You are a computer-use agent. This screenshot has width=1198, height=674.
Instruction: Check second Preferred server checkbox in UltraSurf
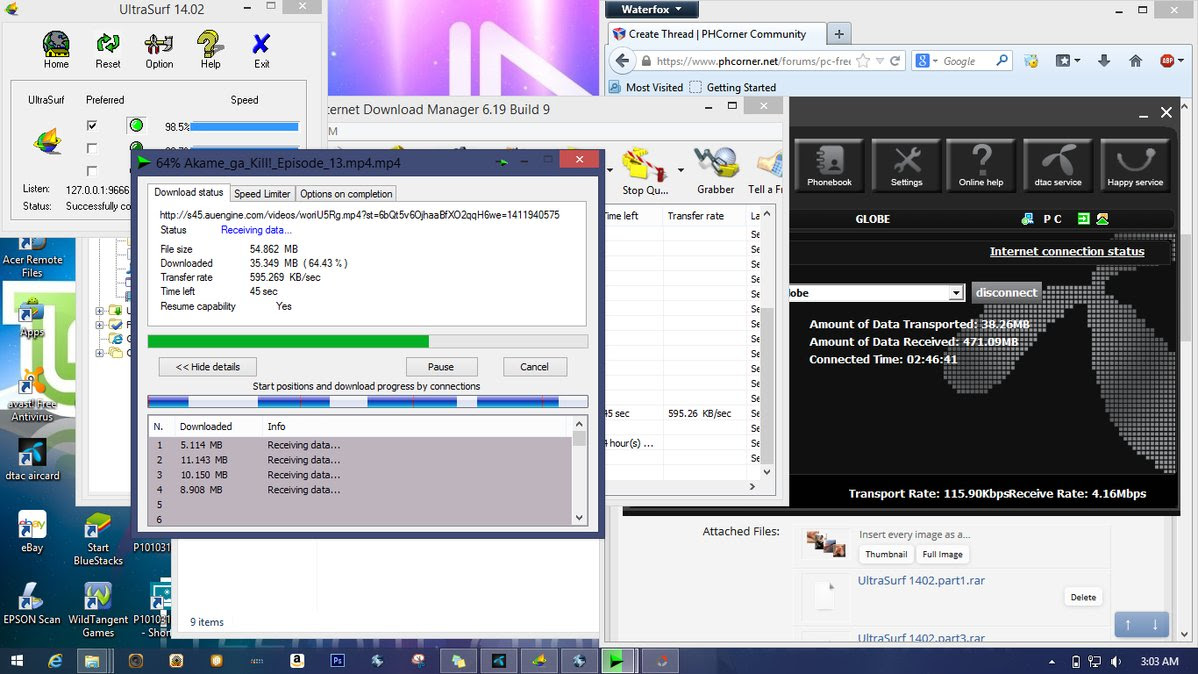click(92, 148)
